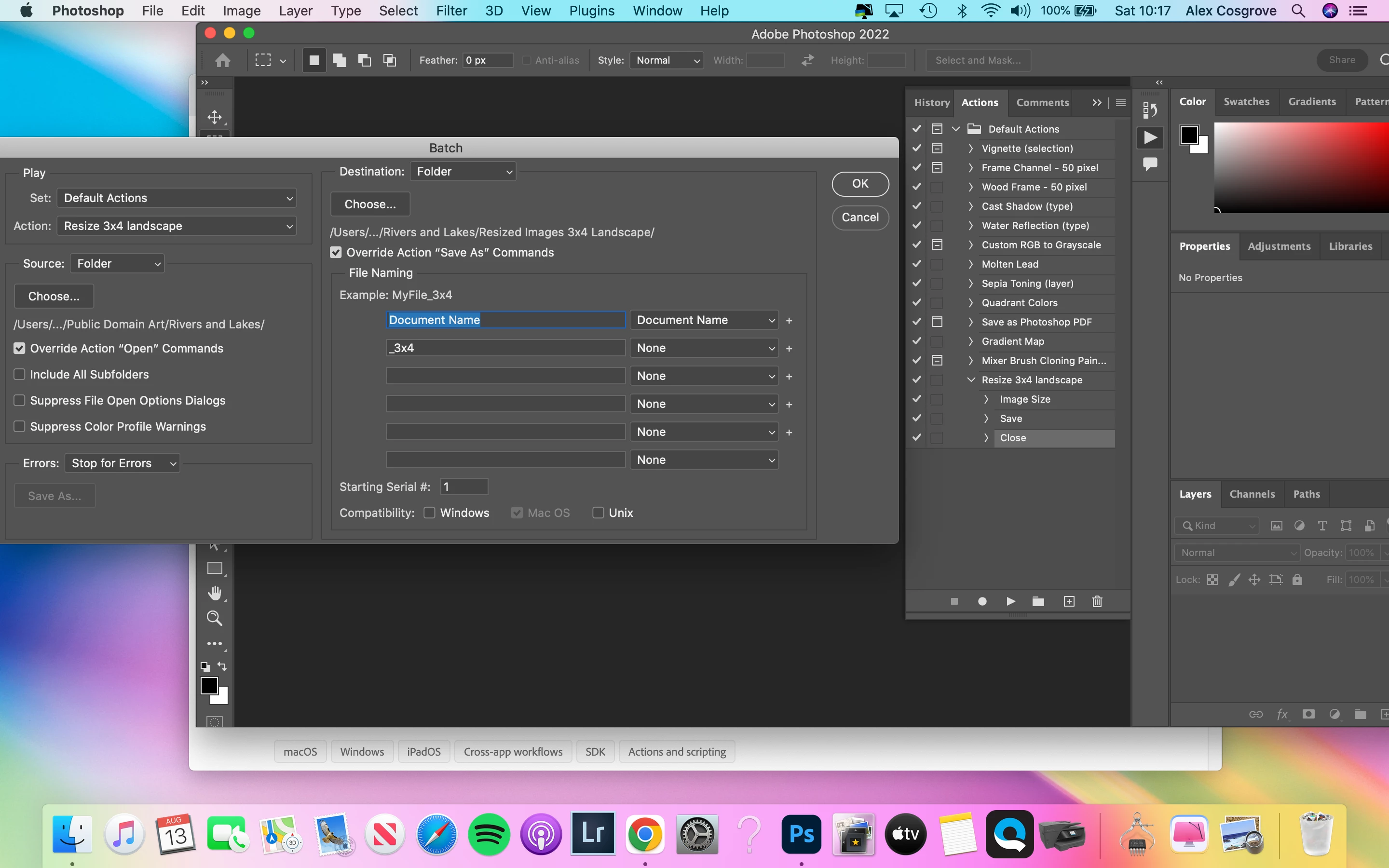Viewport: 1389px width, 868px height.
Task: Open the Action dropdown showing Resize 3x4 landscape
Action: tap(177, 226)
